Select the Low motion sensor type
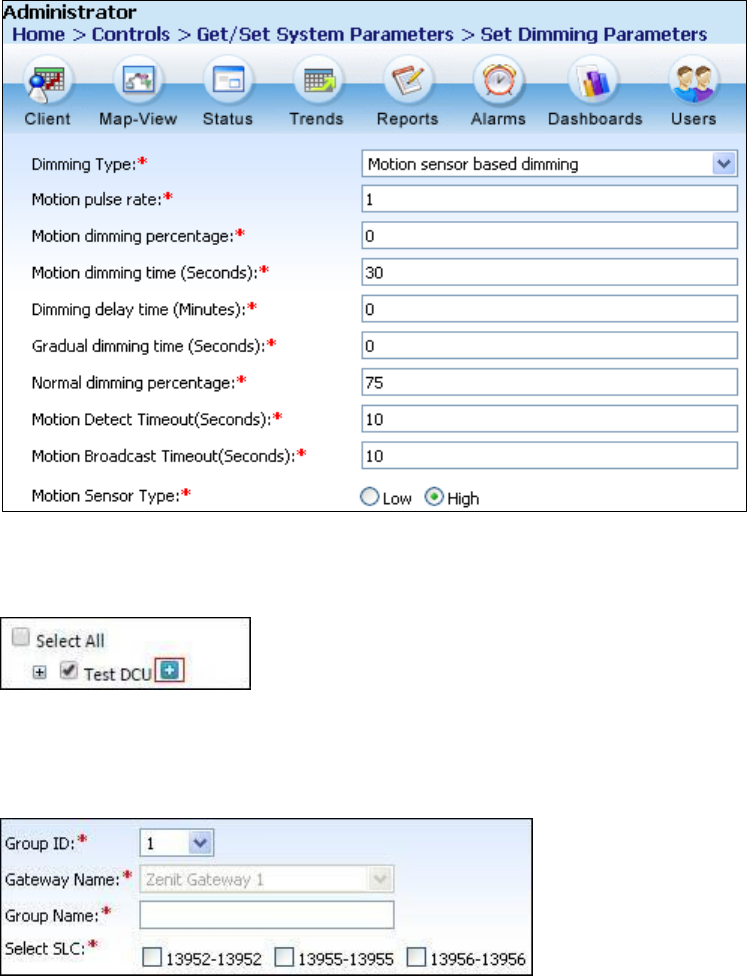 [369, 496]
